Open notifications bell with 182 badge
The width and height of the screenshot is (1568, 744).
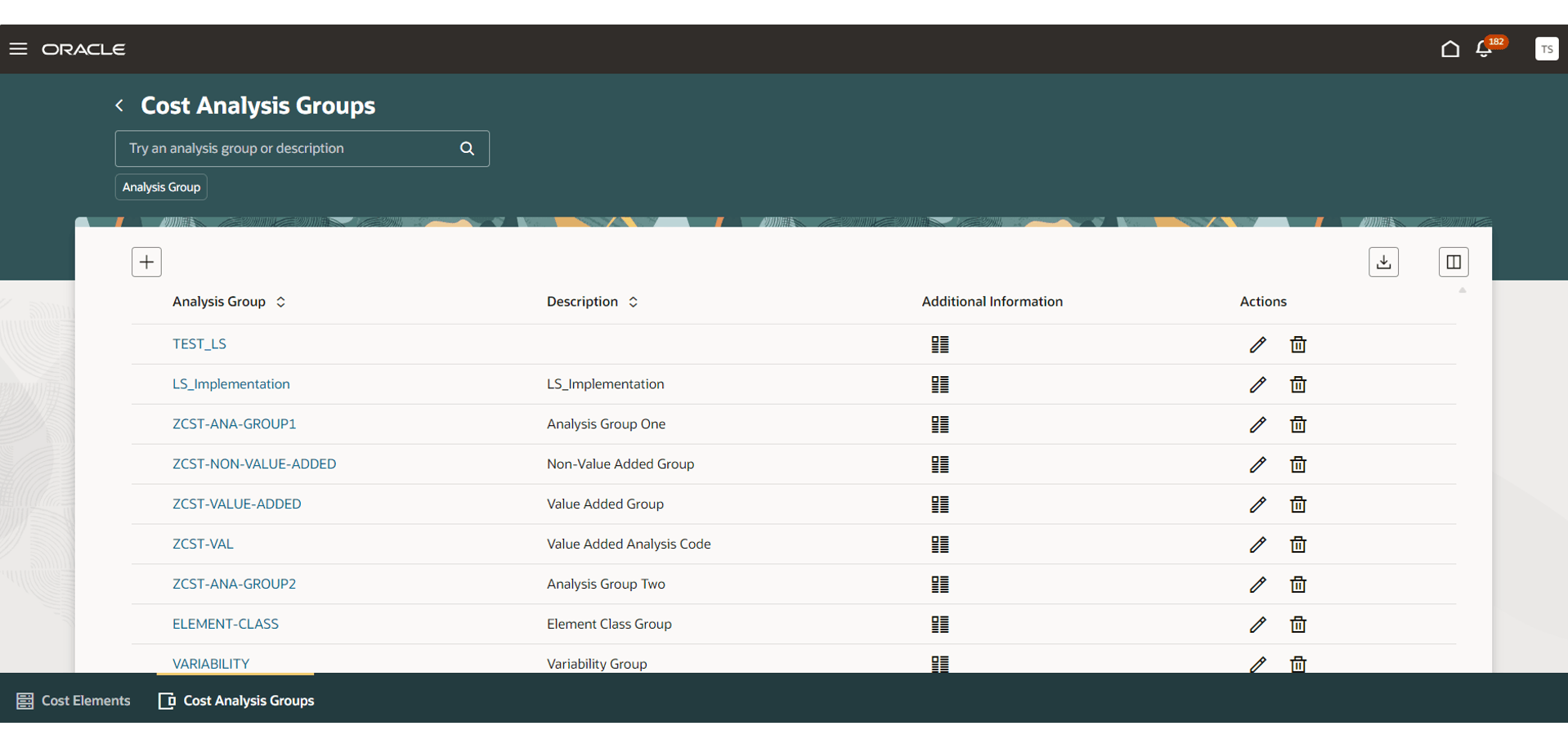click(x=1485, y=49)
